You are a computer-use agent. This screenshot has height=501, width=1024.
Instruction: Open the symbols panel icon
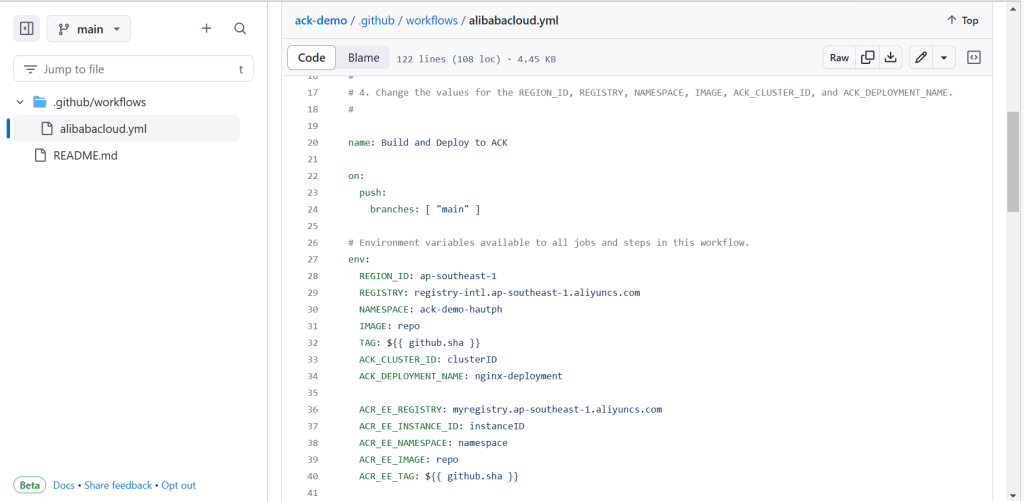coord(974,58)
